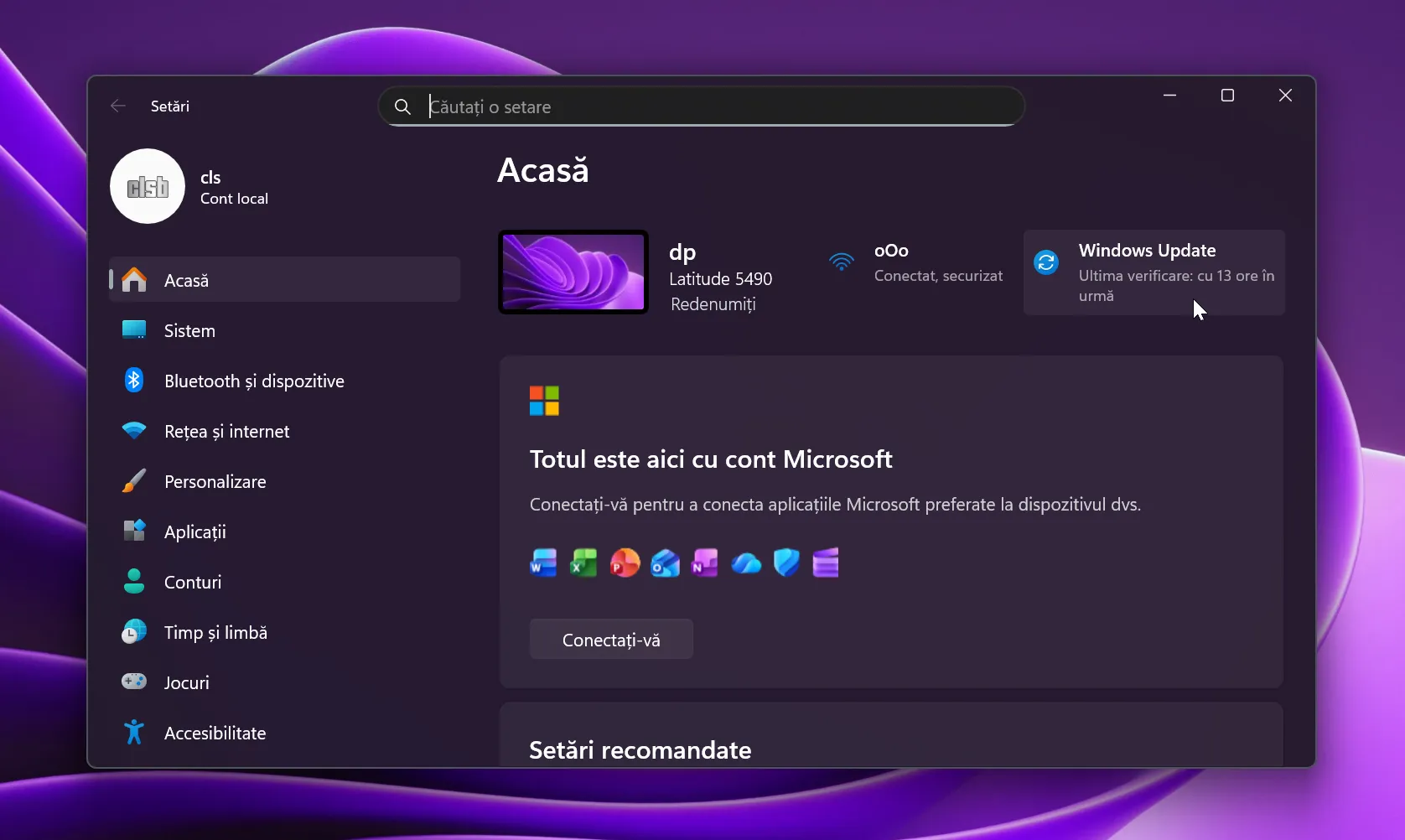Click the desktop wallpaper preview thumbnail

[x=573, y=272]
